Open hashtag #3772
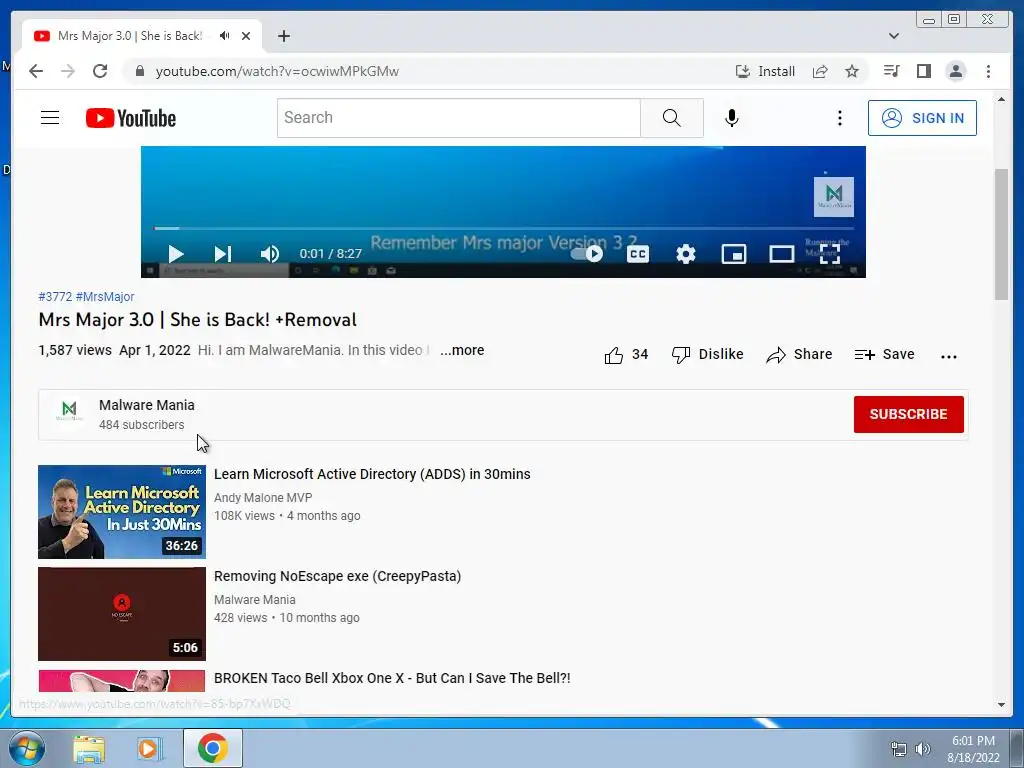The image size is (1024, 768). 55,296
